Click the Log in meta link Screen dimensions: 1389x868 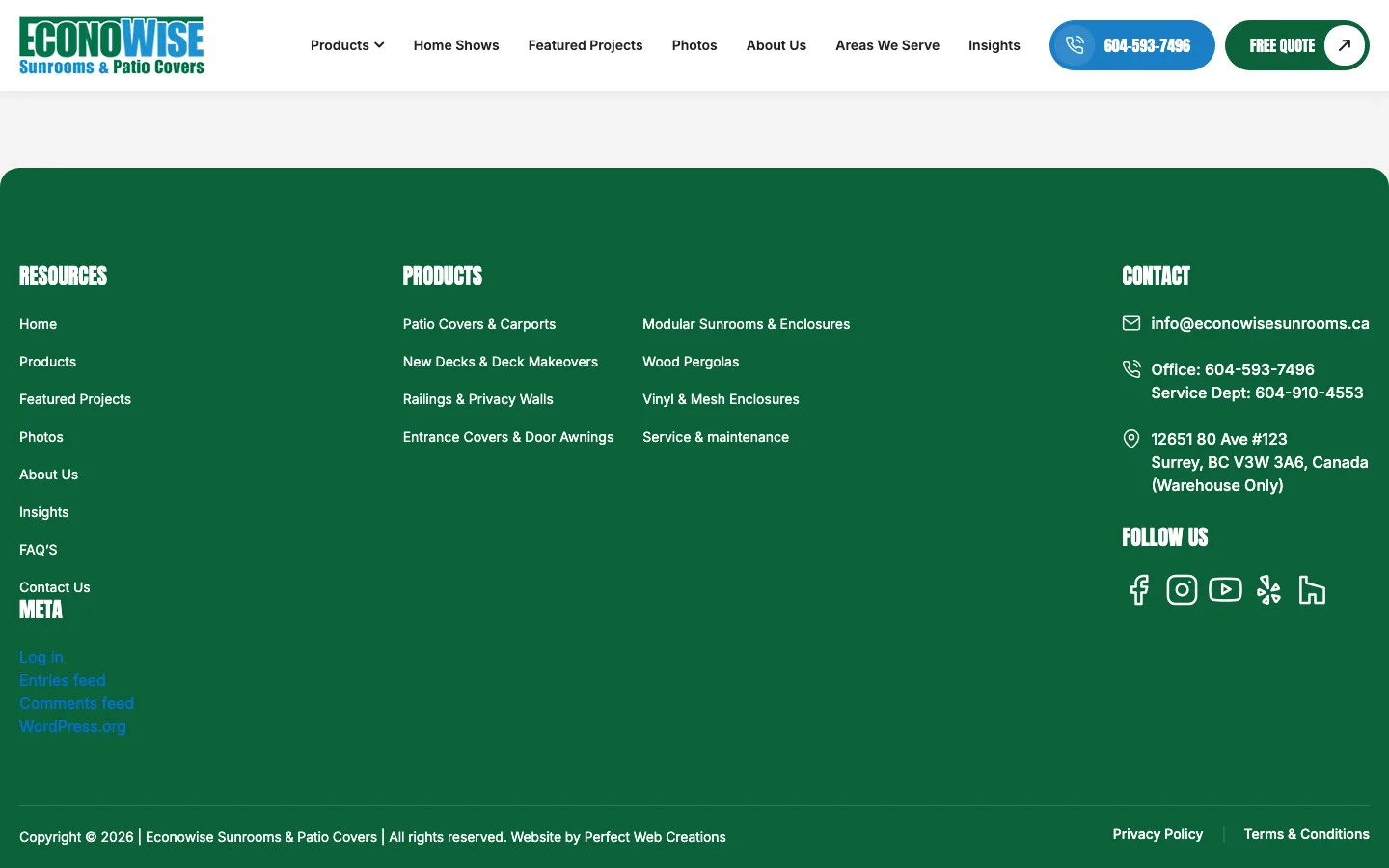coord(41,657)
